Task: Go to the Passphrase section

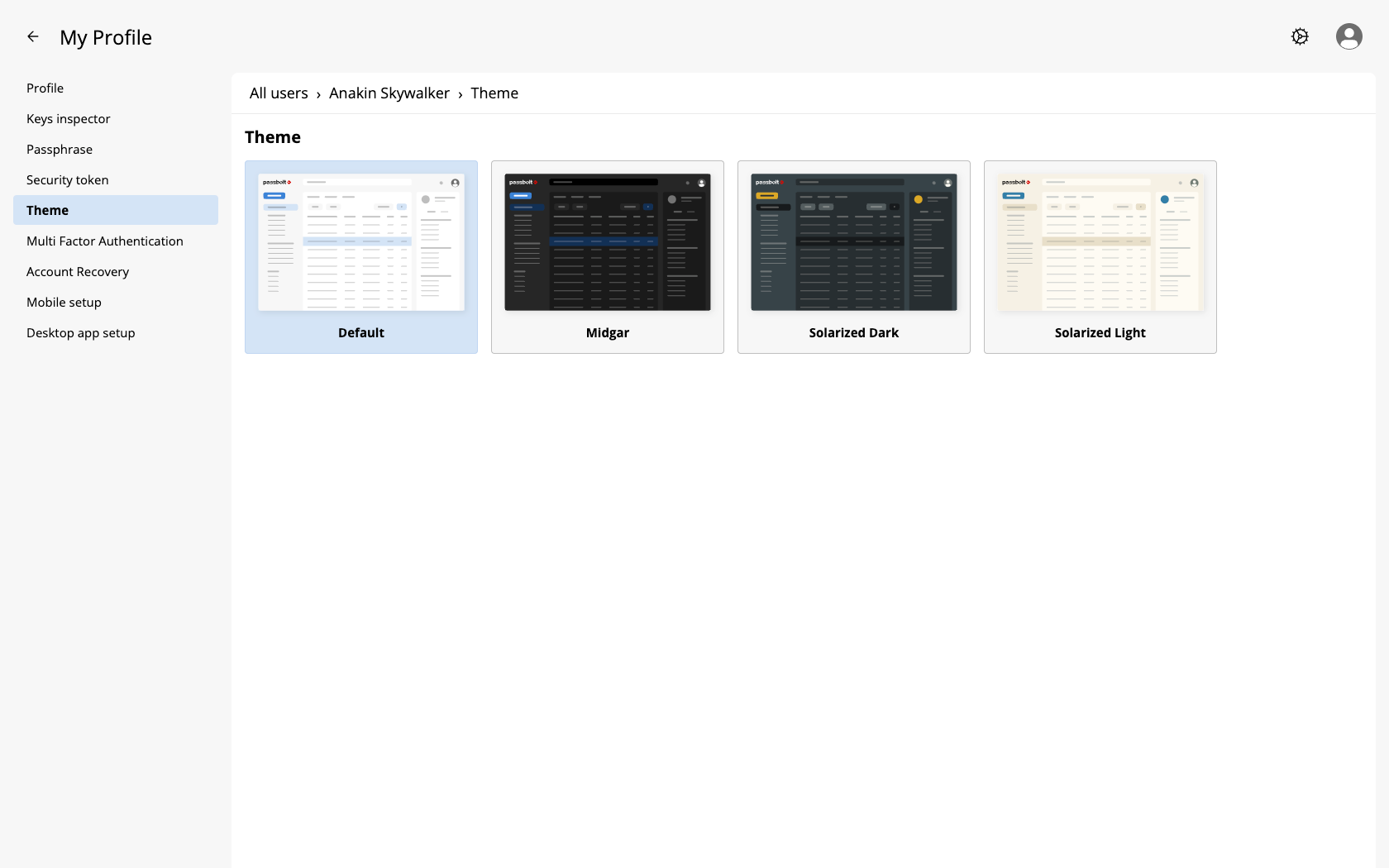Action: pyautogui.click(x=116, y=150)
